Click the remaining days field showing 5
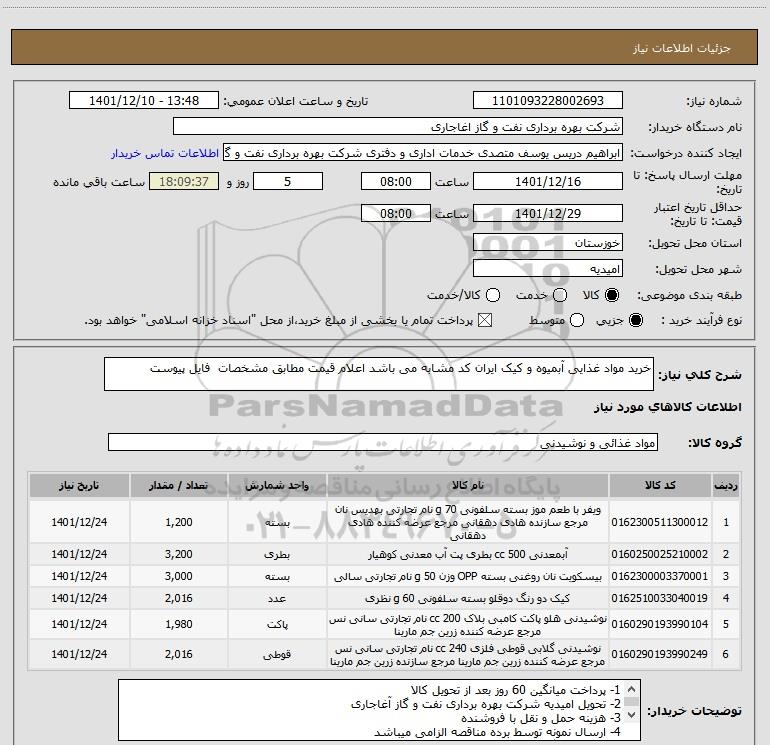Viewport: 770px width, 745px height. pos(288,182)
